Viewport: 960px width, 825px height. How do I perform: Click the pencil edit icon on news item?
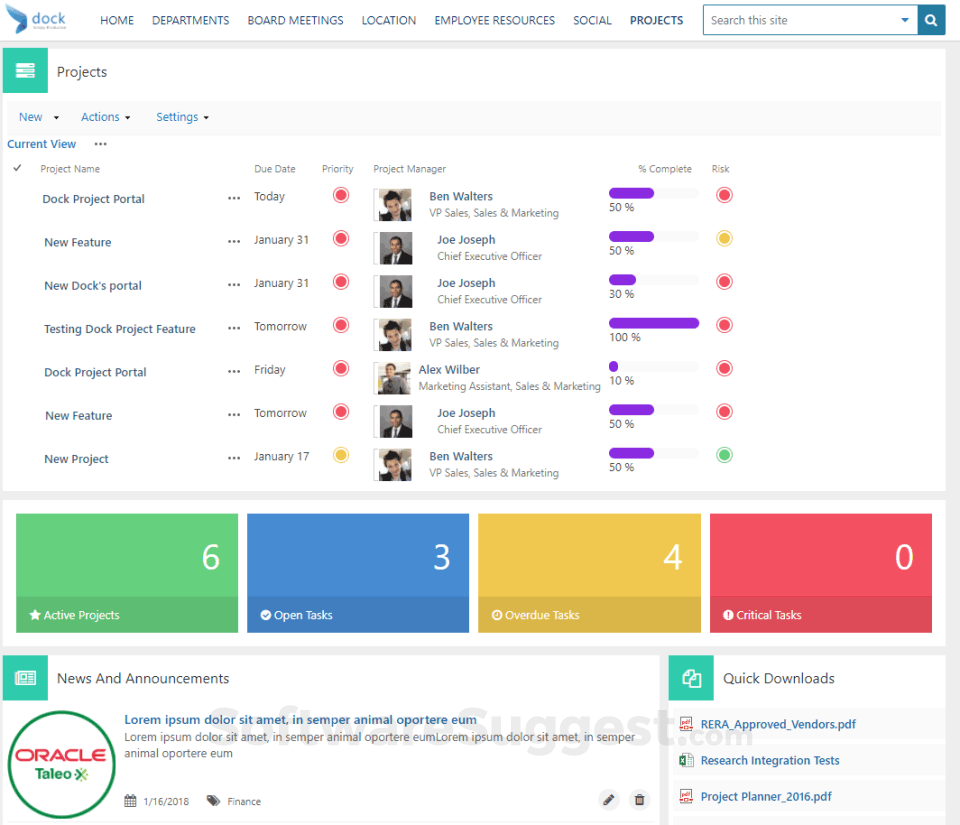[609, 799]
